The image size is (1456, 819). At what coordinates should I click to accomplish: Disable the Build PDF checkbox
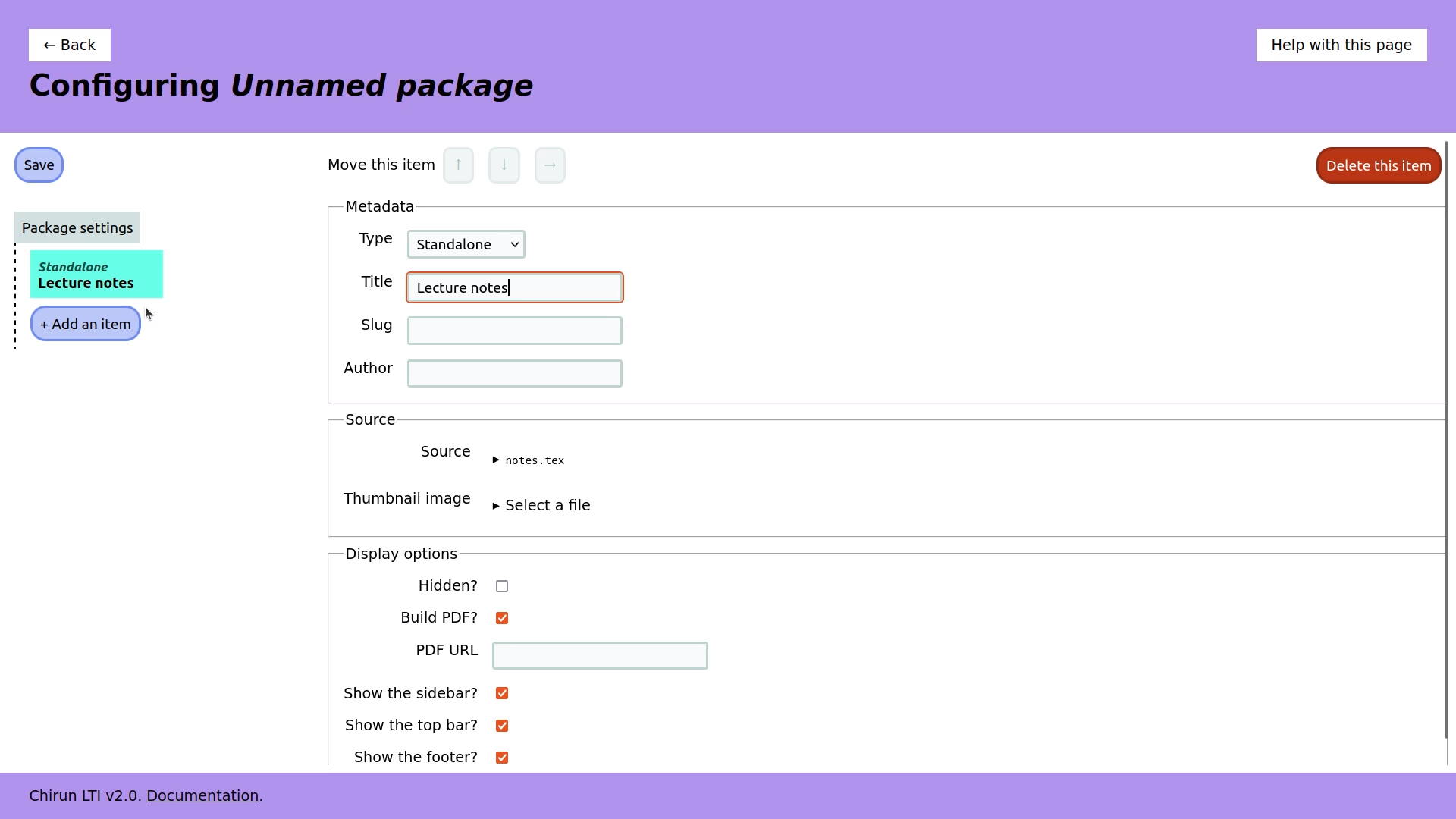[501, 618]
